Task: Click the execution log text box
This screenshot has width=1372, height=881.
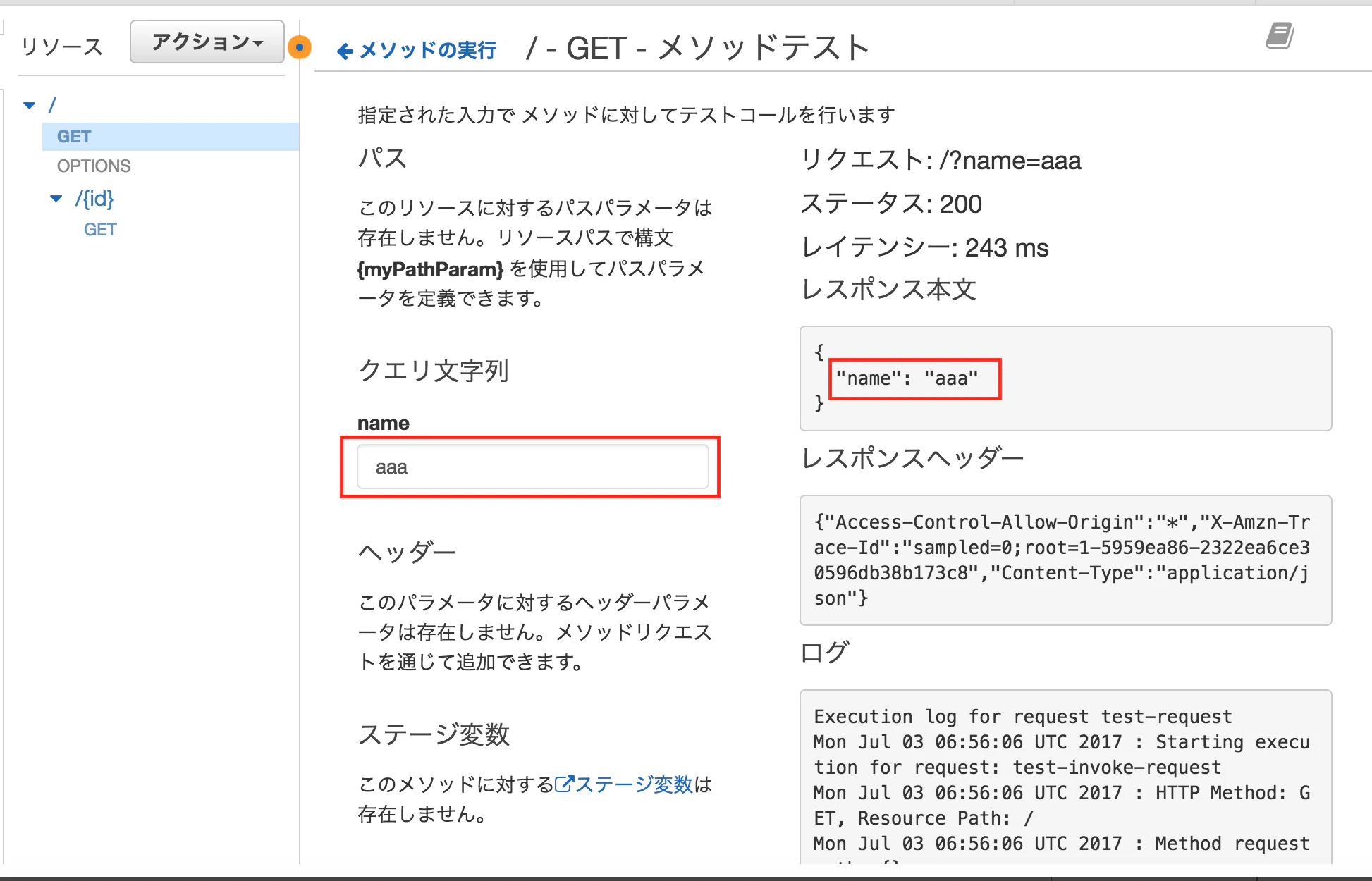Action: (x=1065, y=777)
